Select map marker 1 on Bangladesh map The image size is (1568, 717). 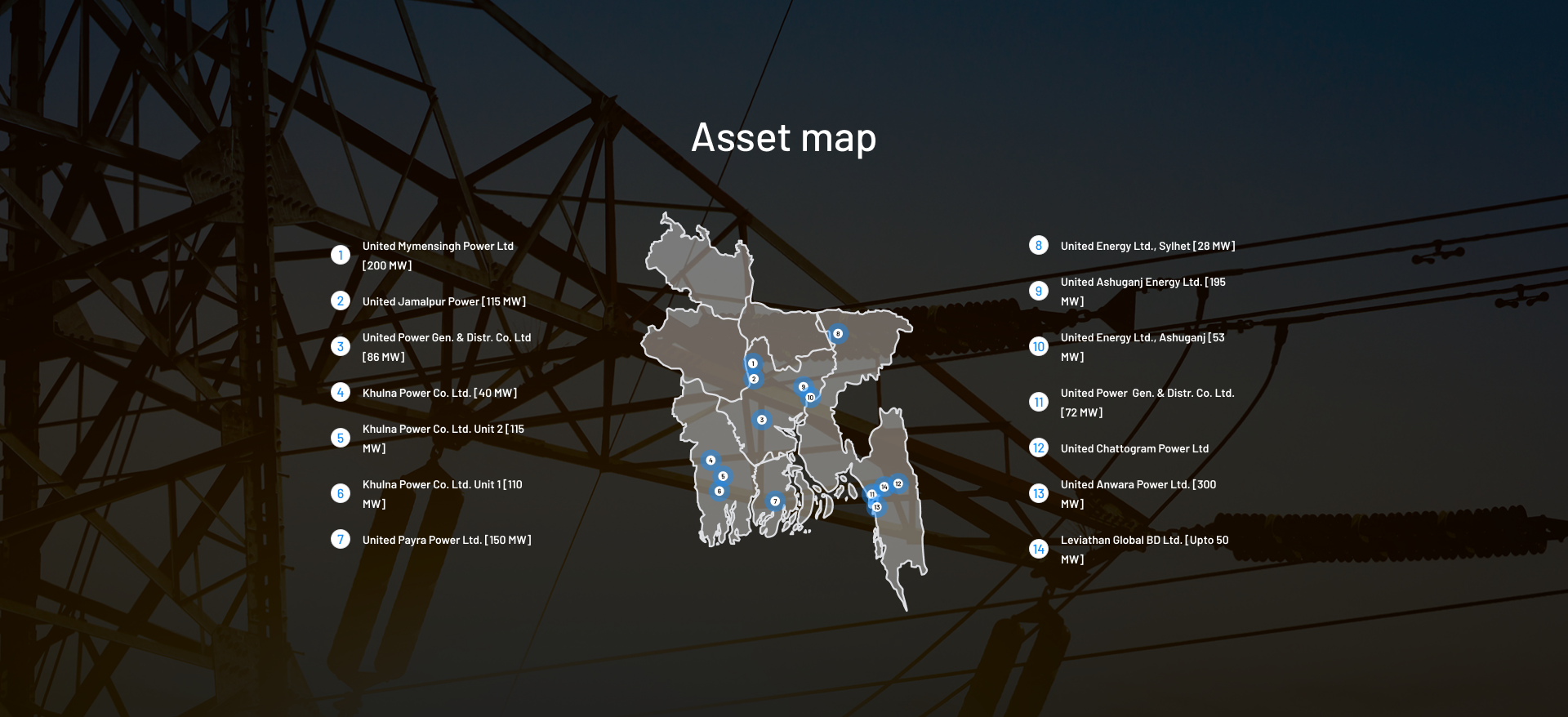pos(753,363)
